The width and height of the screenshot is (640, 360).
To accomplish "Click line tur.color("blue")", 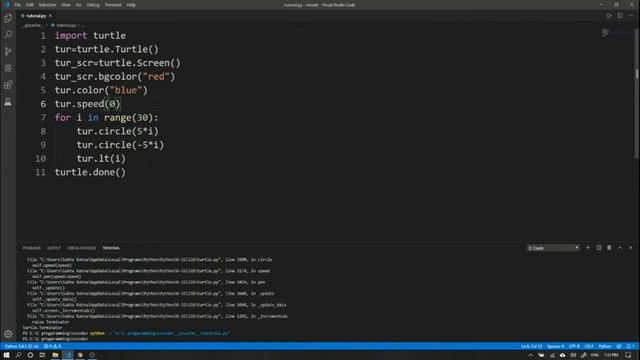I will point(101,90).
